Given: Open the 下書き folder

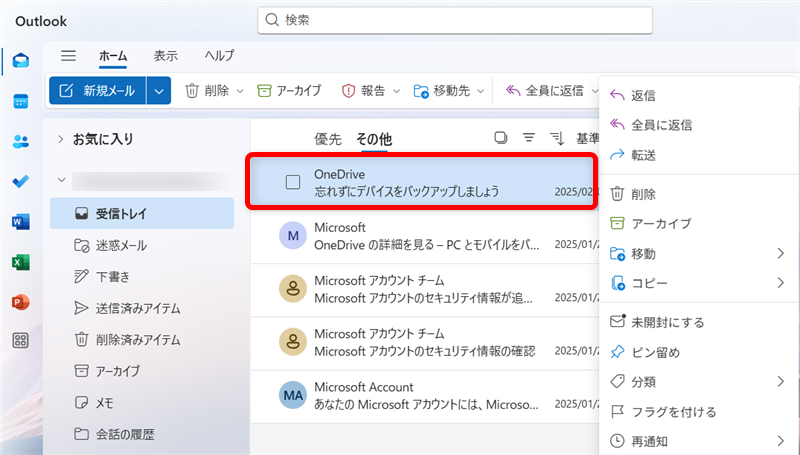Looking at the screenshot, I should 142,276.
